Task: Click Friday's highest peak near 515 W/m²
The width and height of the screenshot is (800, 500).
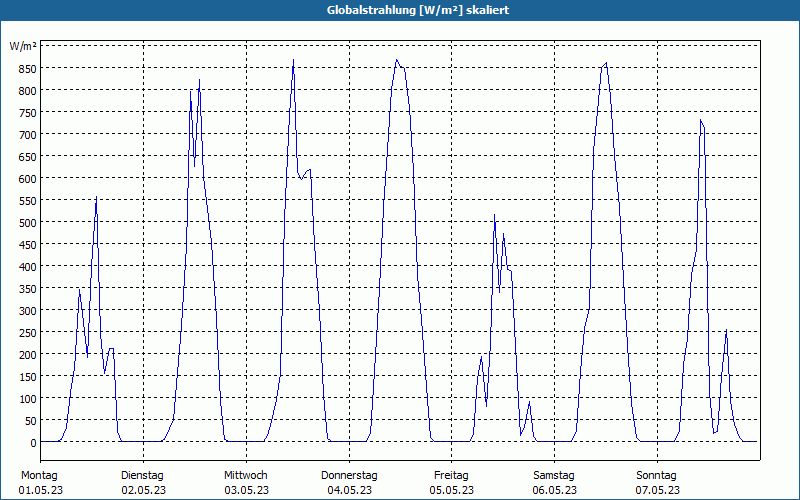Action: tap(494, 215)
